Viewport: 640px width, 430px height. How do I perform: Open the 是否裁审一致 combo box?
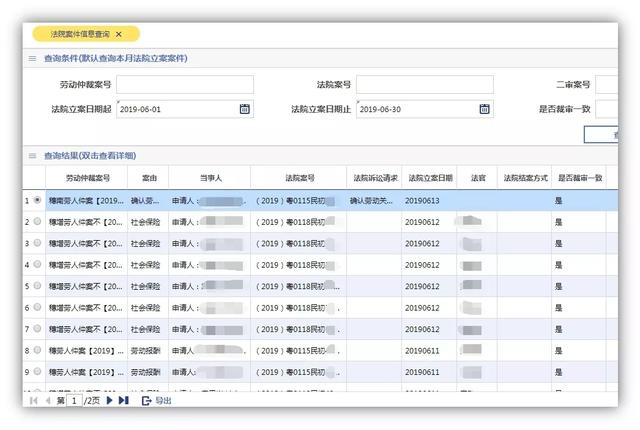(x=607, y=109)
